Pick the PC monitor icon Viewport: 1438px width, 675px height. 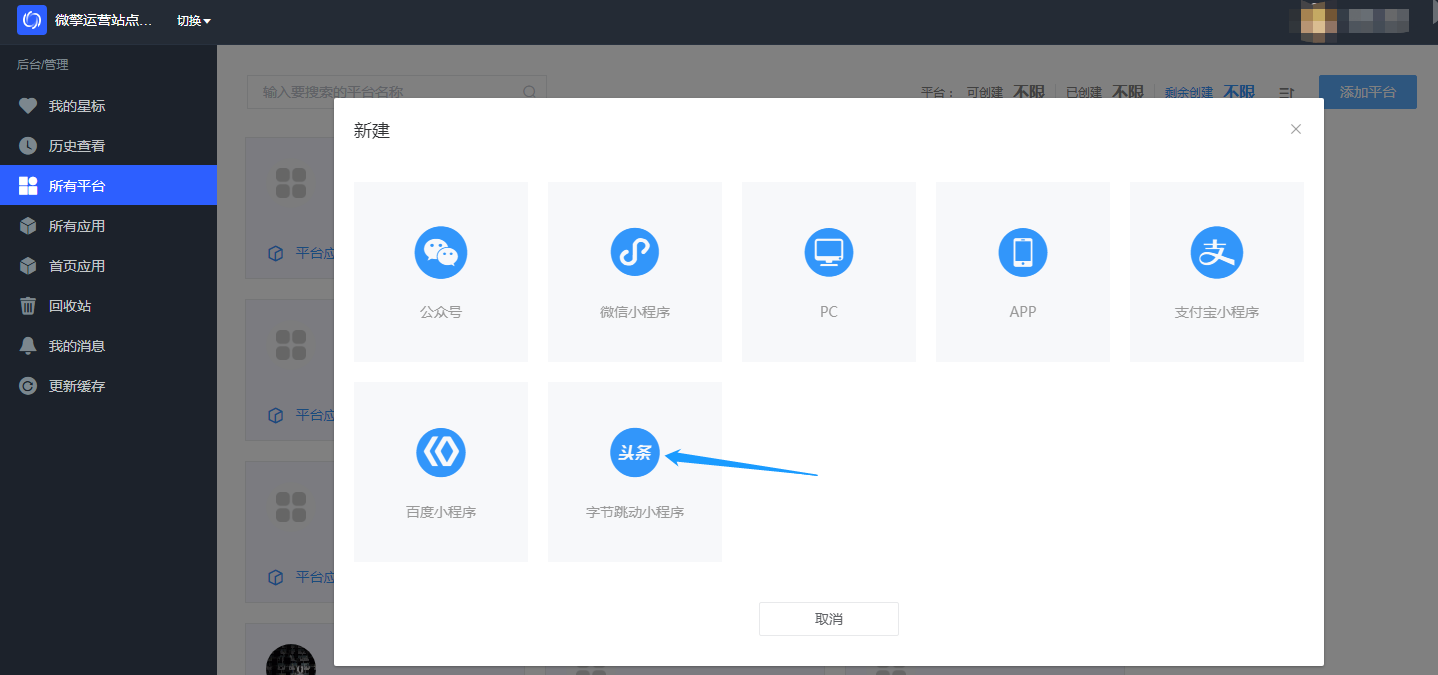(829, 252)
